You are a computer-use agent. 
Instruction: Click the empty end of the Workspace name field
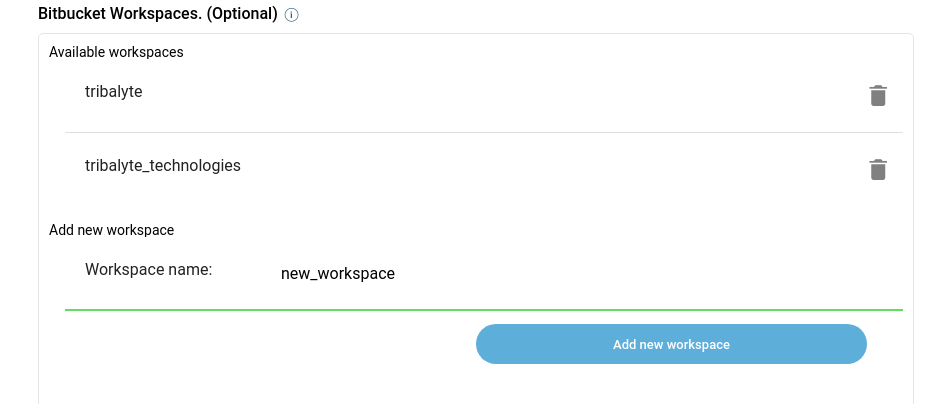[x=750, y=274]
